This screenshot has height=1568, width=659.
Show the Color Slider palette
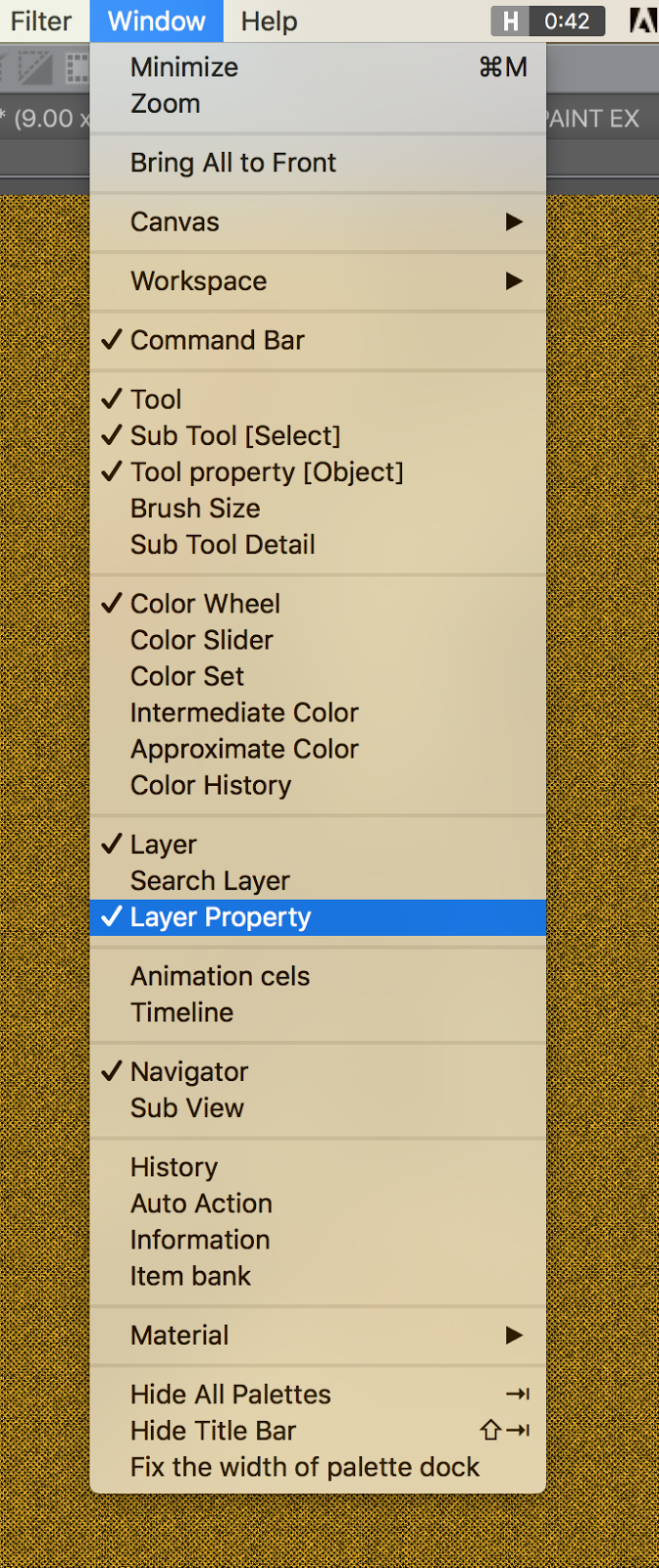pos(202,640)
